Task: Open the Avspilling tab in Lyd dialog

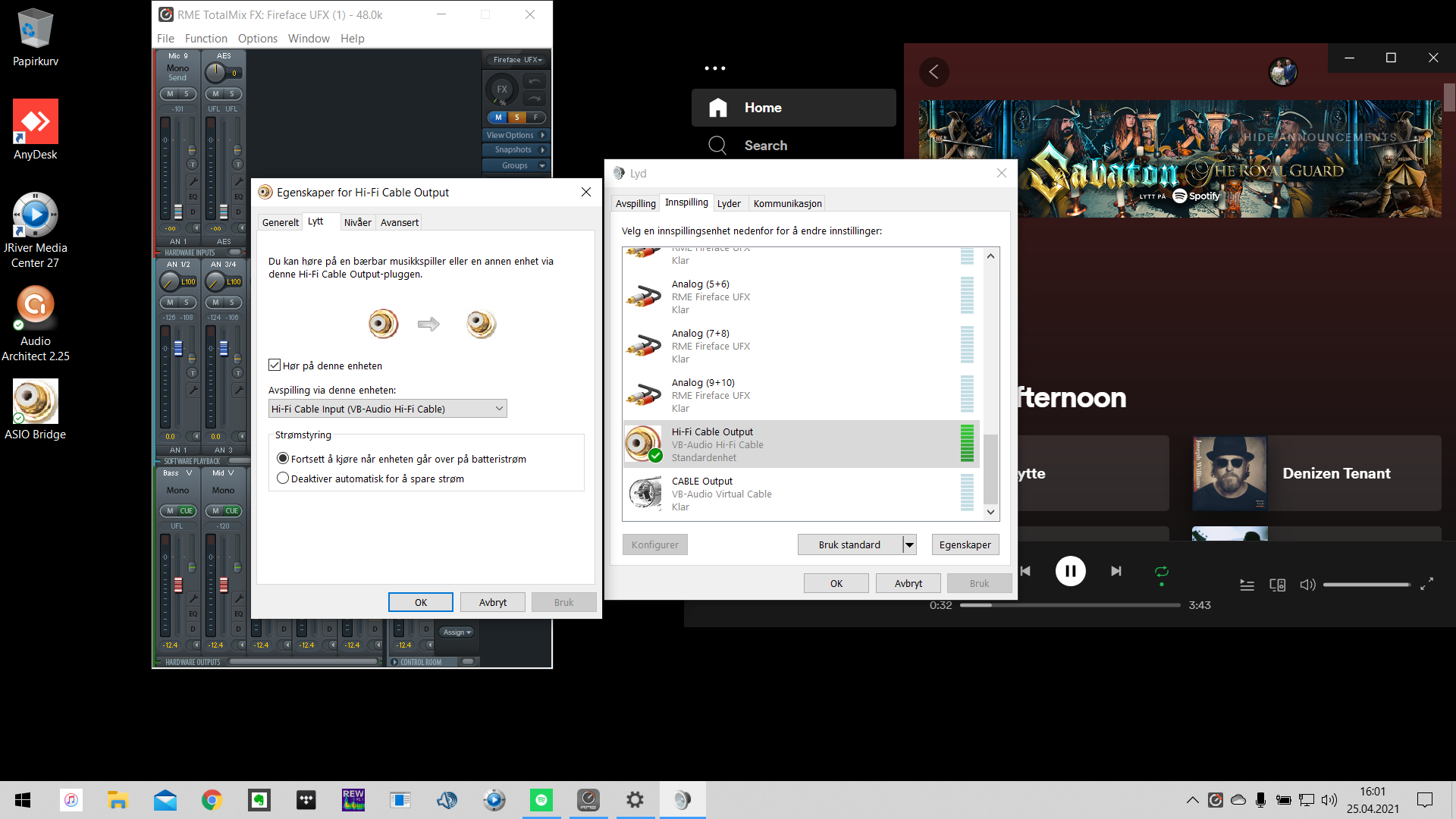Action: [x=635, y=203]
